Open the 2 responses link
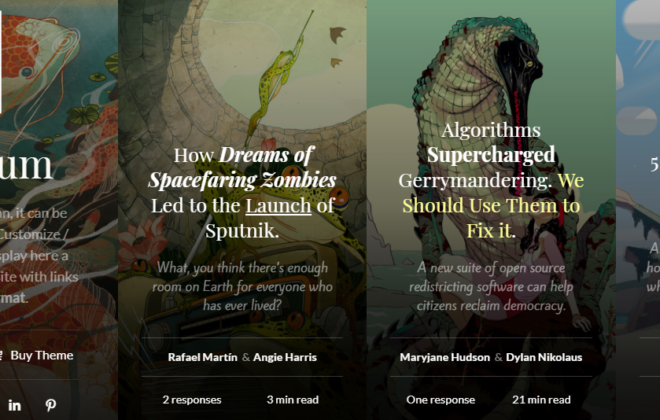The height and width of the screenshot is (420, 660). point(192,400)
